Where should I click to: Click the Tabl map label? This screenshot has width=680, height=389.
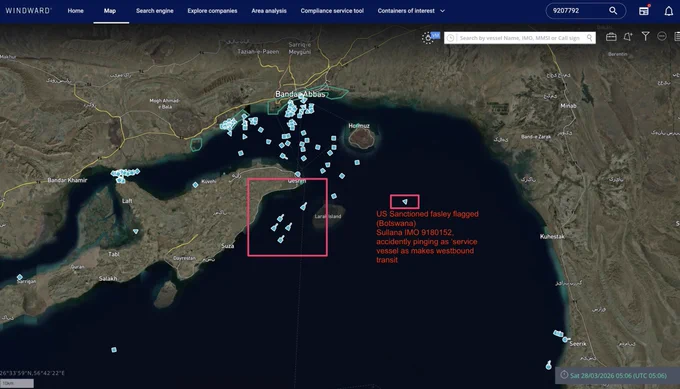coord(114,254)
